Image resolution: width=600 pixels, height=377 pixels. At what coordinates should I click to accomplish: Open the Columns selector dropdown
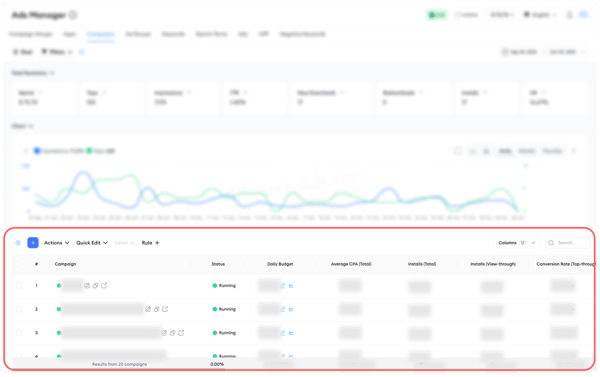pyautogui.click(x=517, y=243)
